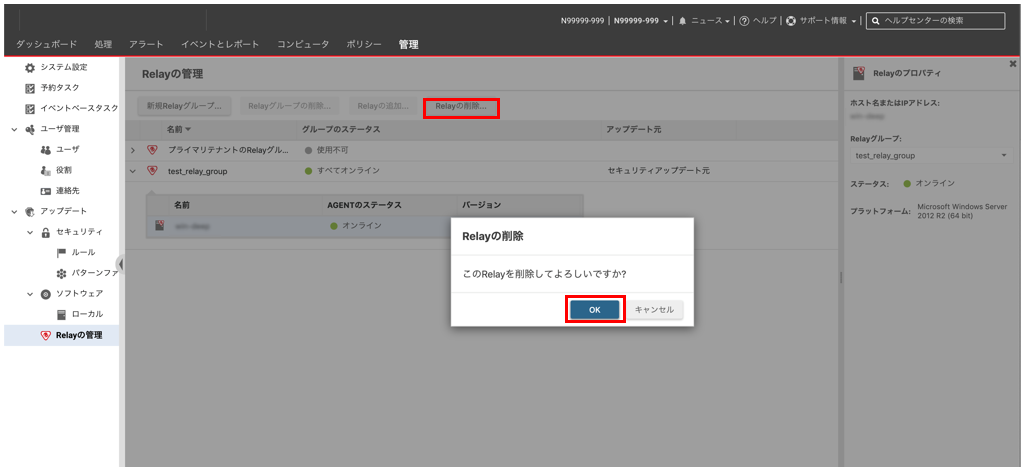This screenshot has width=1031, height=473.
Task: Click the Relayグループの削除 button
Action: [289, 106]
